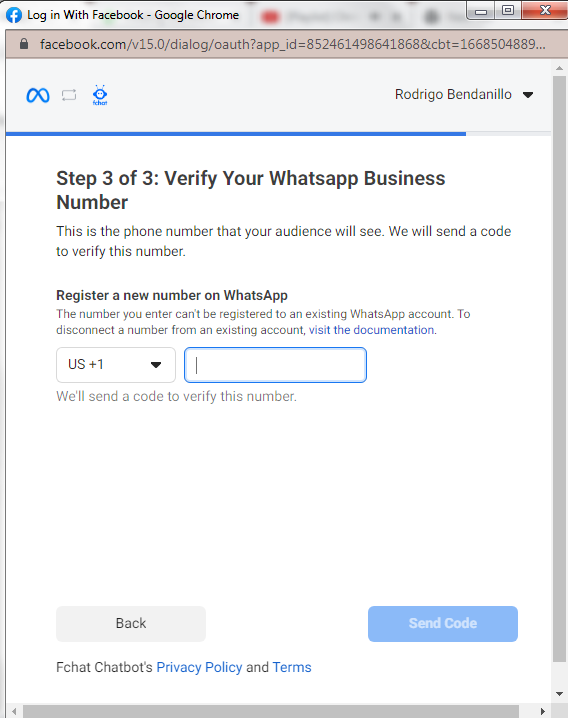568x718 pixels.
Task: Open the US +1 country code dropdown
Action: click(x=116, y=365)
